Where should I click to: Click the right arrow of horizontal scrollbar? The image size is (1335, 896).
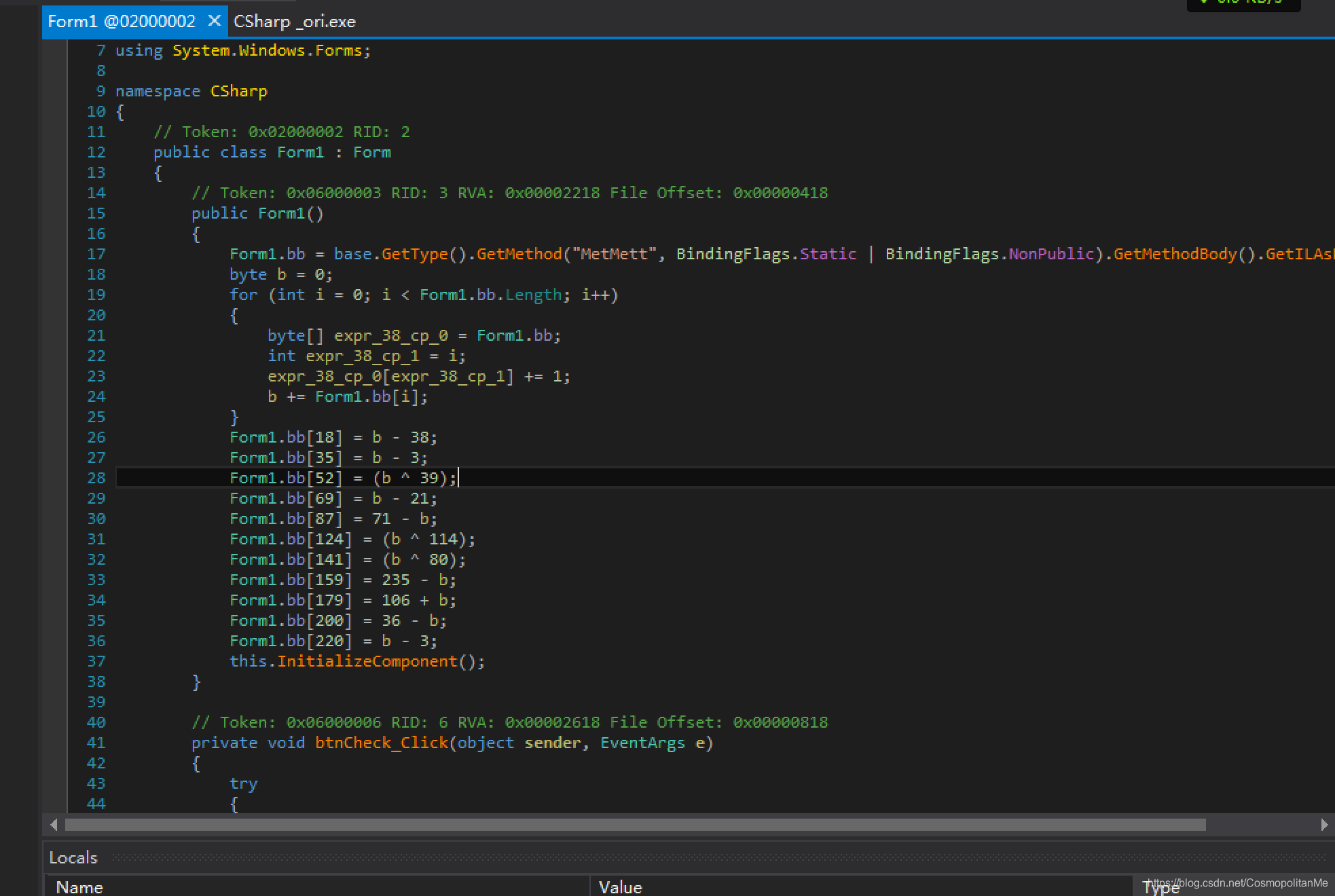pyautogui.click(x=1324, y=825)
